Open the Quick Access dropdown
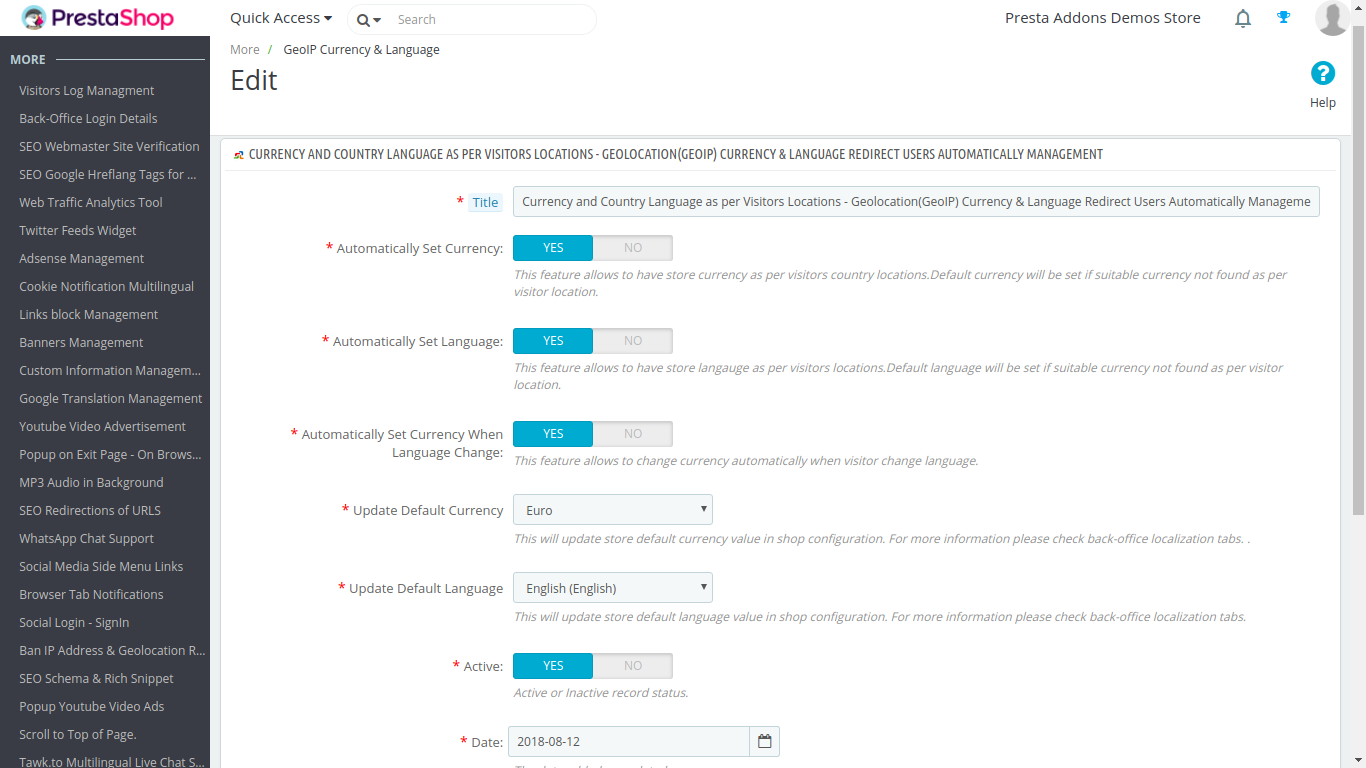The width and height of the screenshot is (1366, 768). [x=281, y=18]
